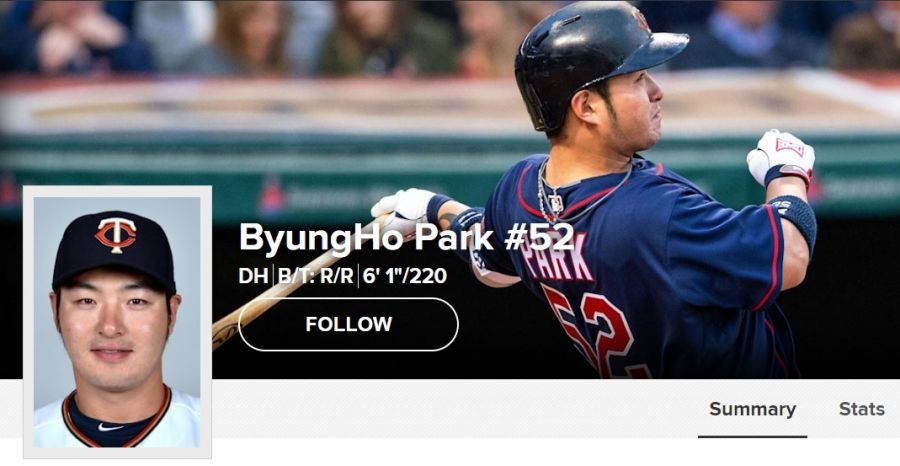Select the Summary tab
The width and height of the screenshot is (900, 466).
752,409
